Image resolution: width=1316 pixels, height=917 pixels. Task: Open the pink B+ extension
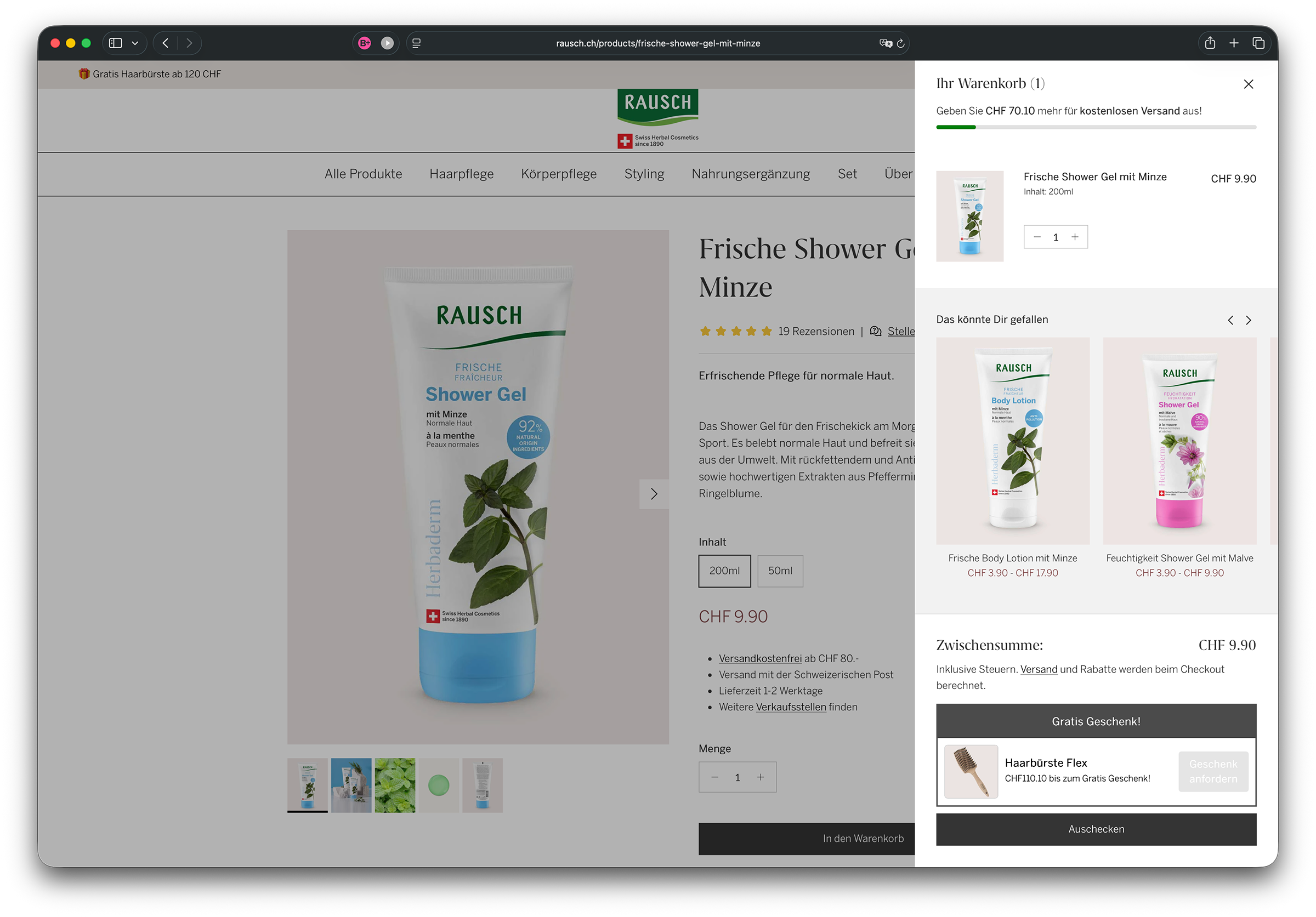(365, 43)
